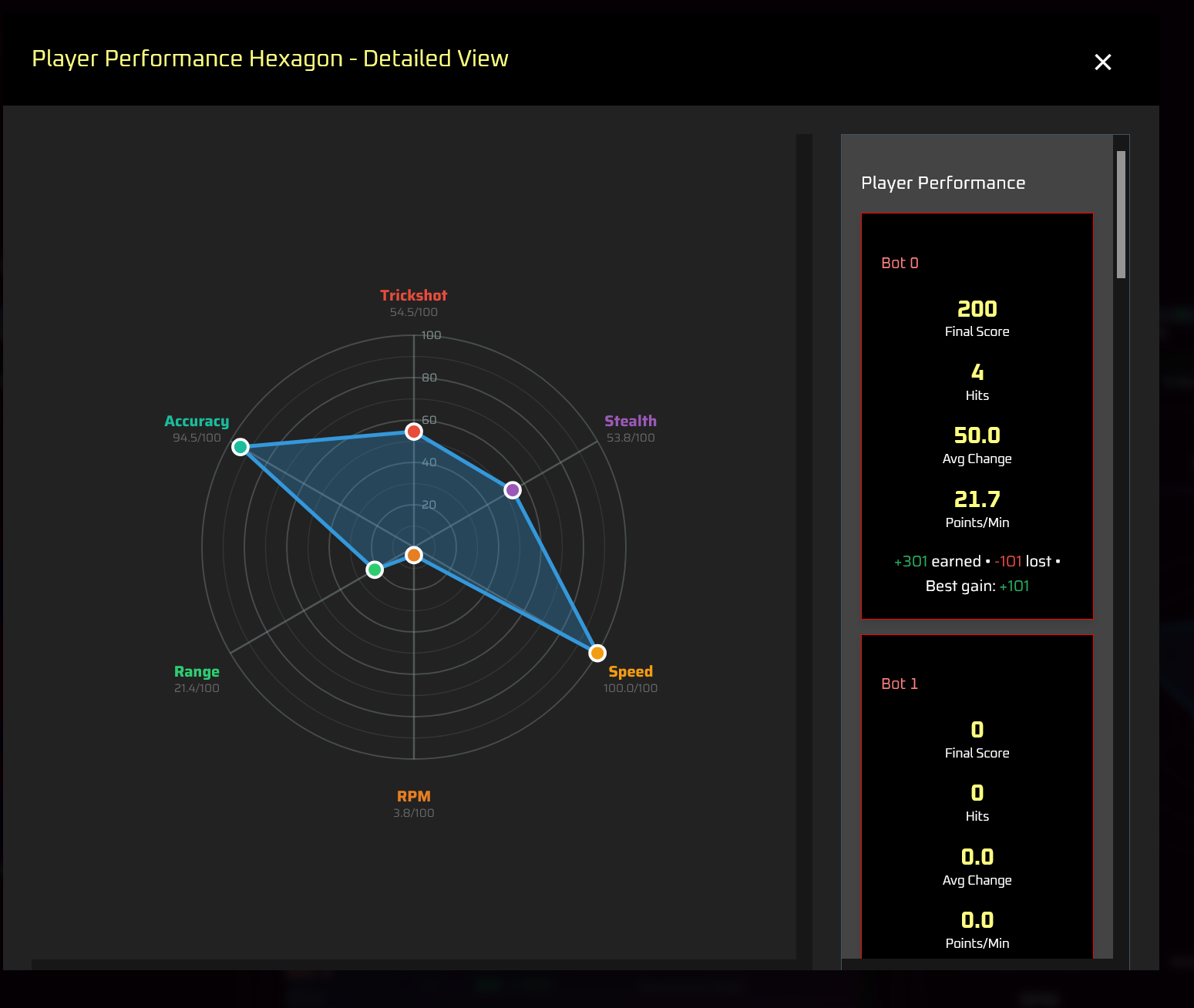Expand the Bot 1 performance card
Screen dimensions: 1194x1008
point(977,794)
